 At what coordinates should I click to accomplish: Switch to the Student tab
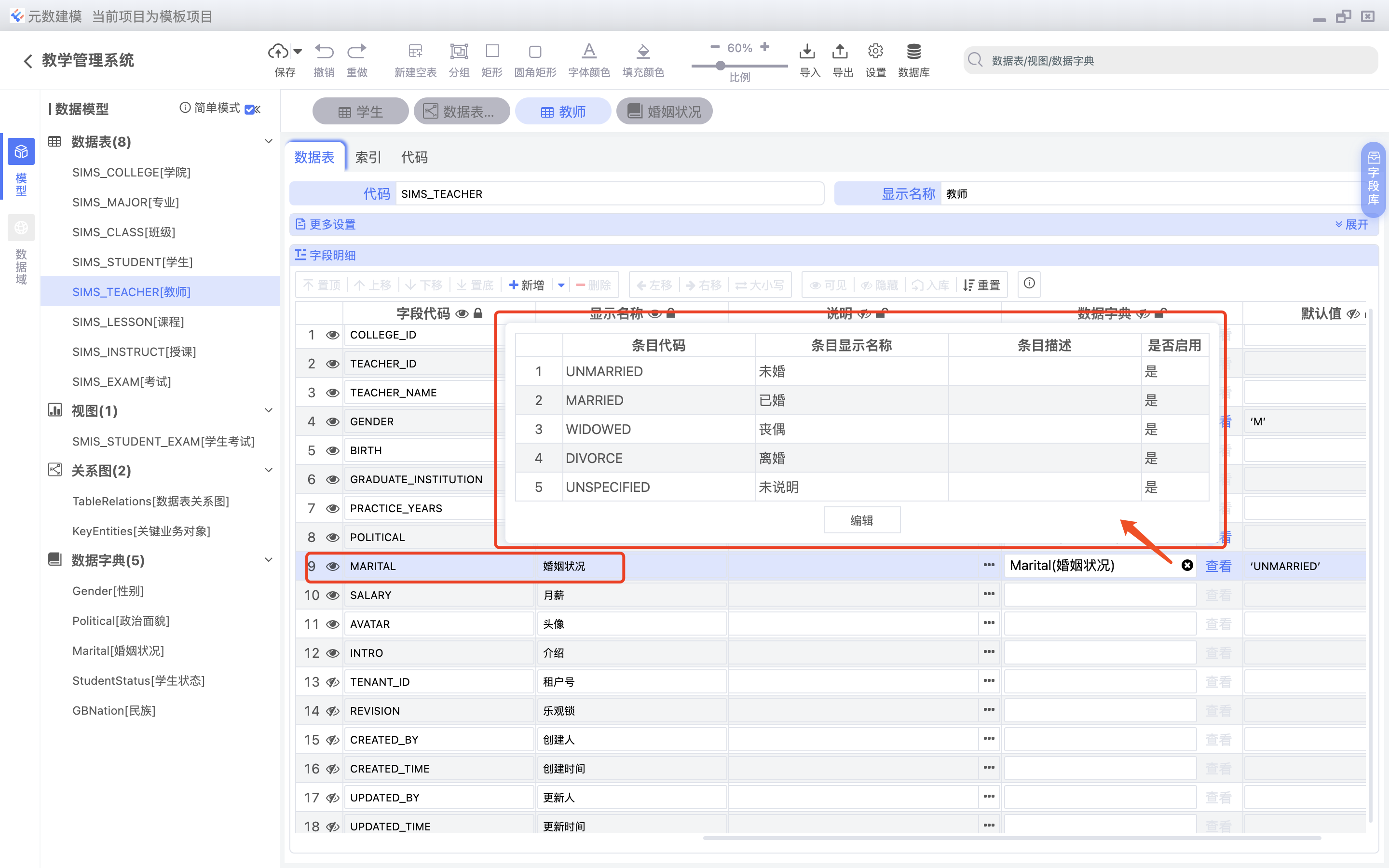tap(360, 111)
